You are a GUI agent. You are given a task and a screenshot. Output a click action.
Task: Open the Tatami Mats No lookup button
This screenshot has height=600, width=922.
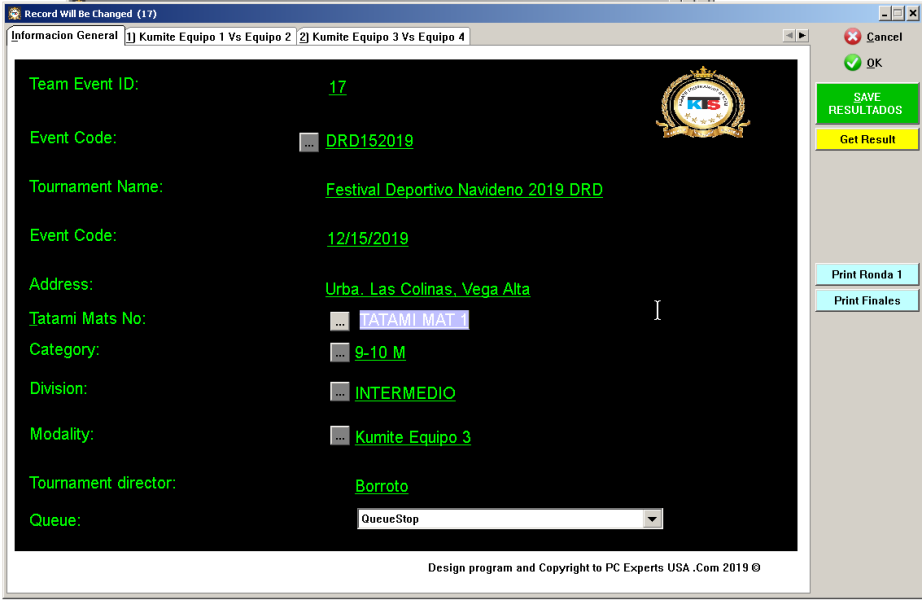tap(339, 321)
